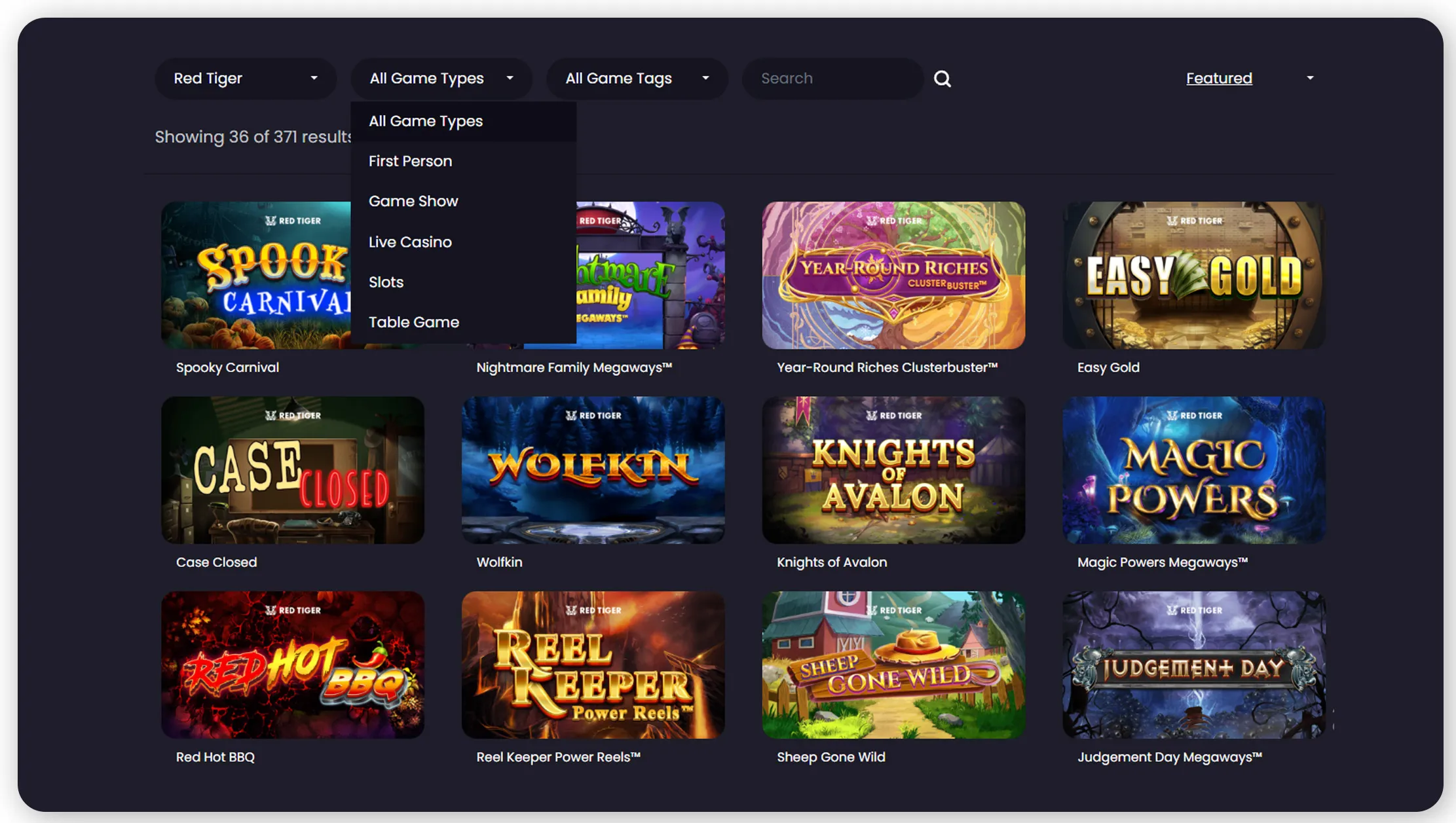Screen dimensions: 1456x823
Task: Click the magnifying glass search icon
Action: (942, 79)
